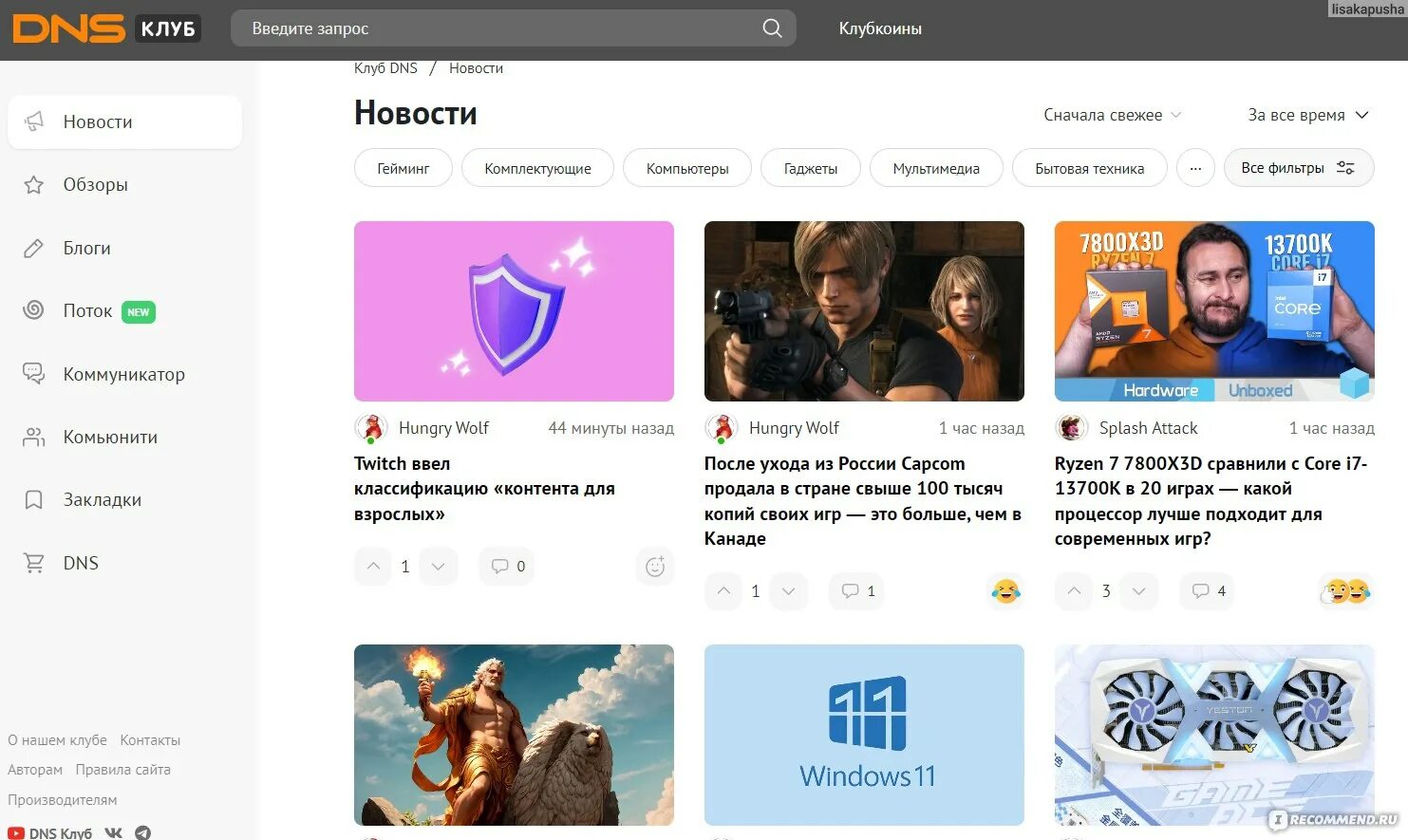Add emoji reaction to Twitch article

[x=655, y=567]
